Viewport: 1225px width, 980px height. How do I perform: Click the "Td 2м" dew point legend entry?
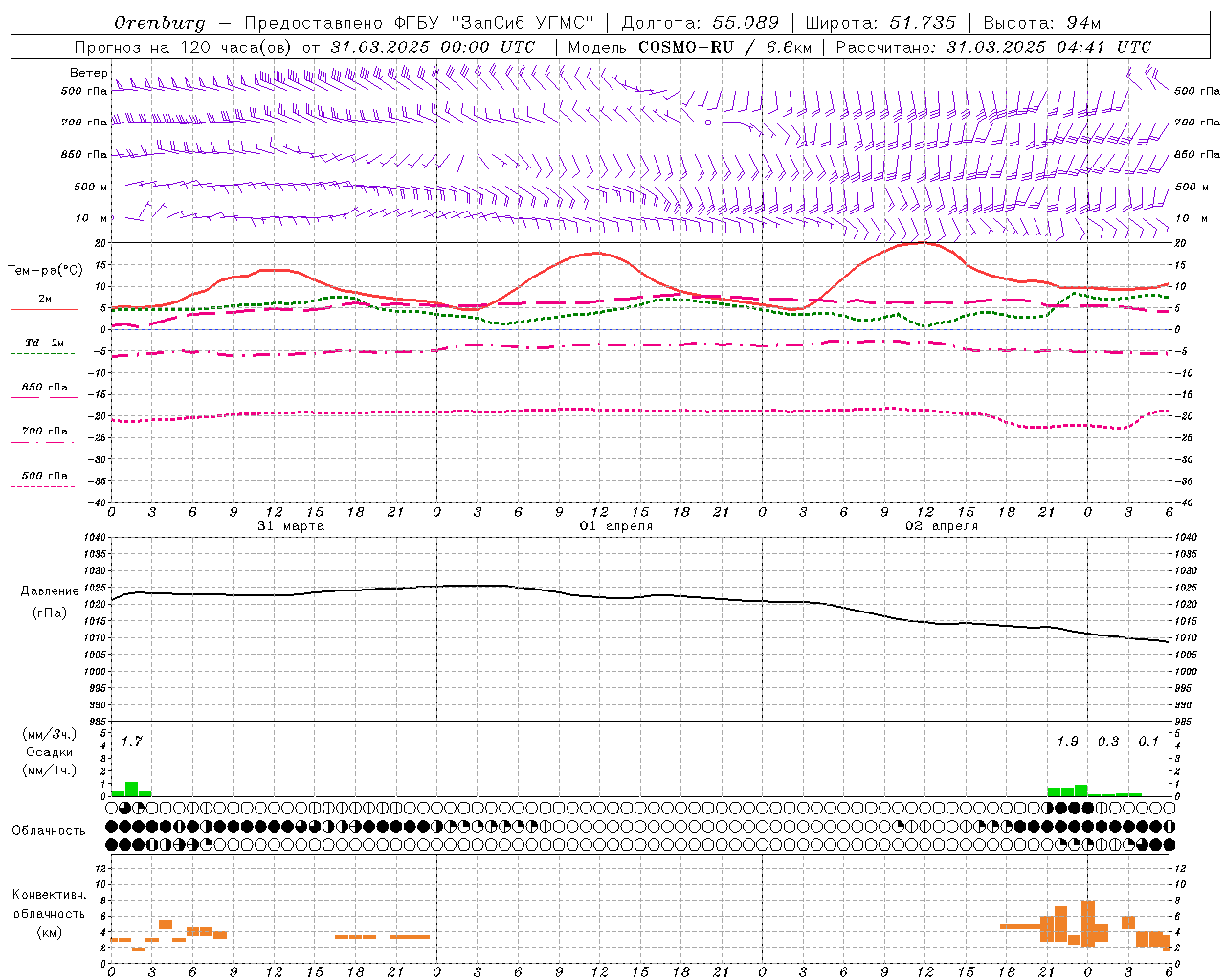pos(45,343)
